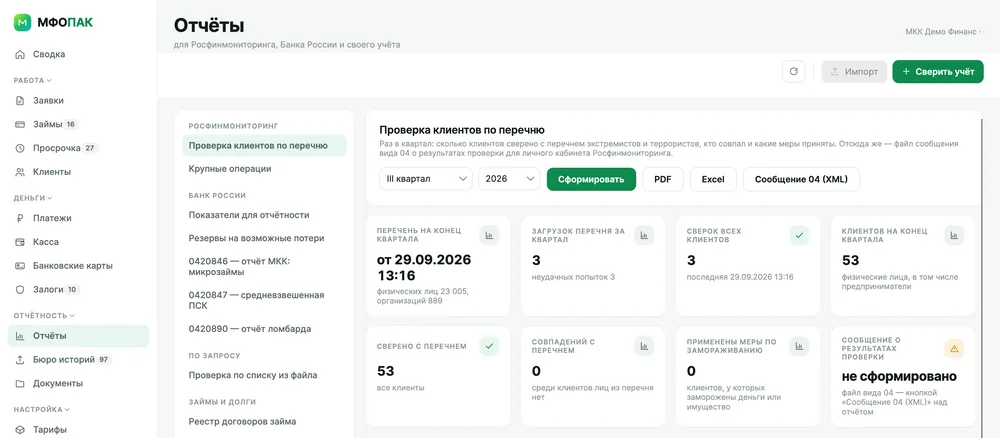Click text "неудачных попыток 3"
1000x438 pixels.
[x=573, y=277]
